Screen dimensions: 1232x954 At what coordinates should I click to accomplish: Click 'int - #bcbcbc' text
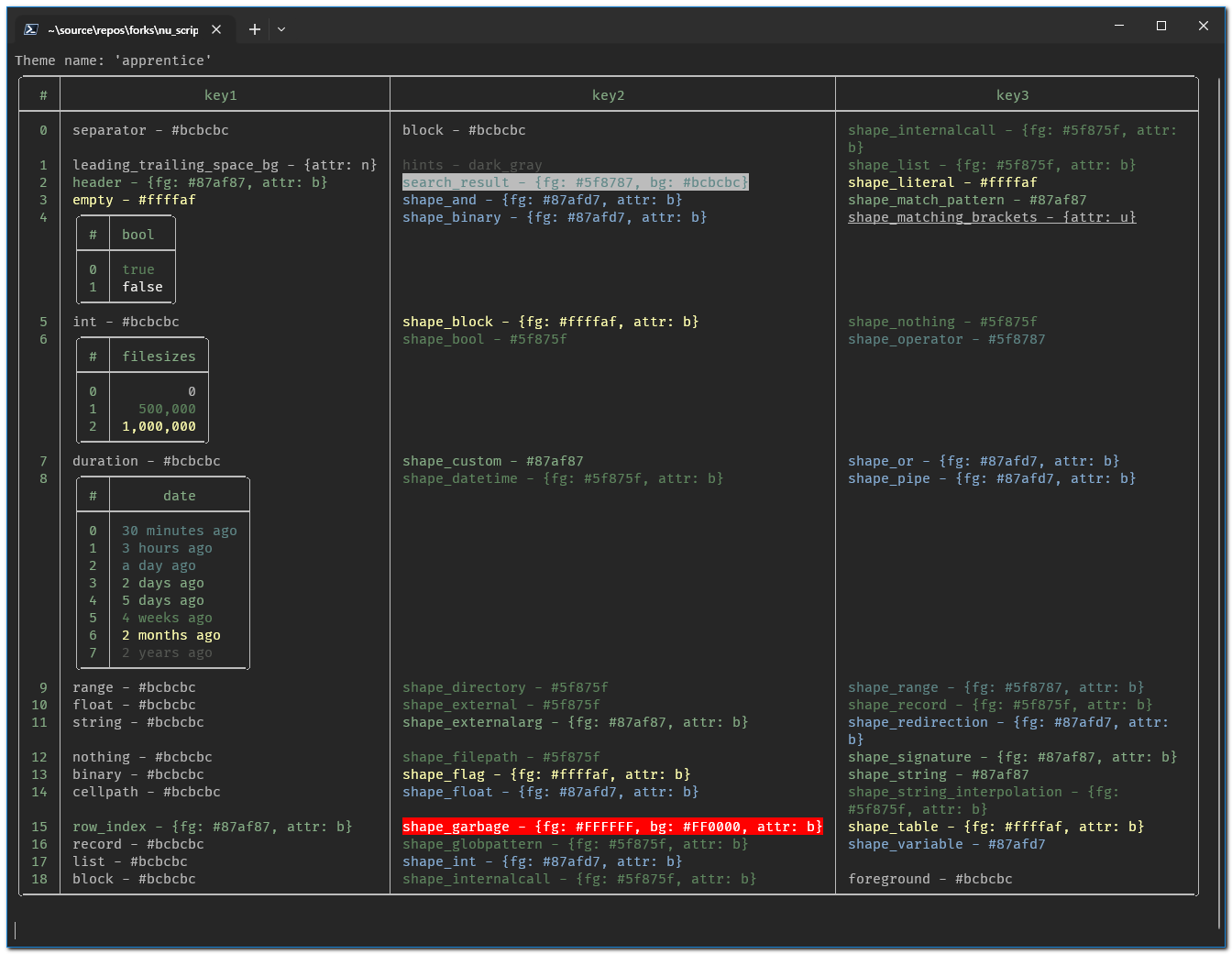(126, 322)
